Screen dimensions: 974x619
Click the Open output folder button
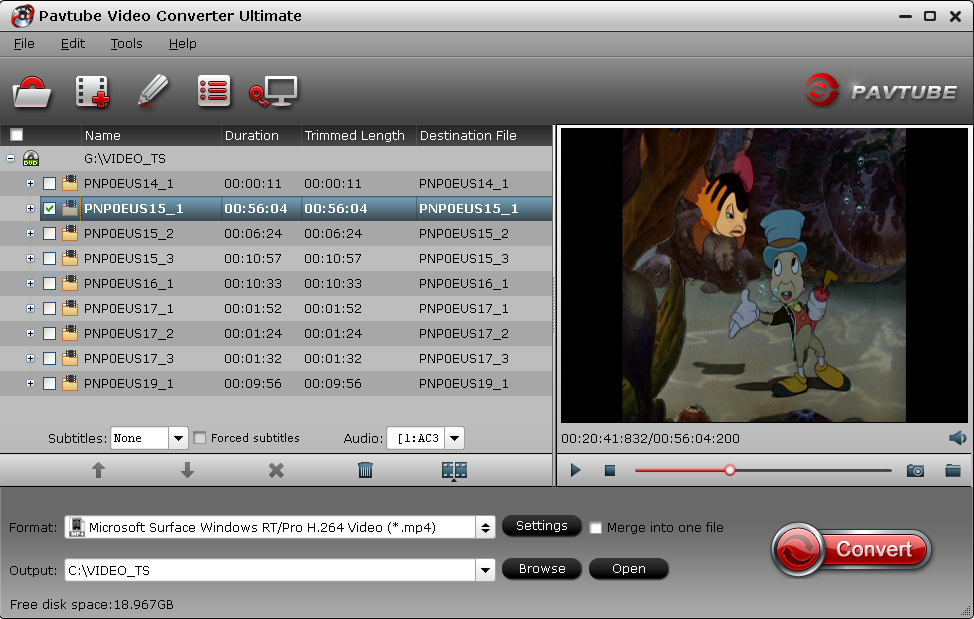(x=629, y=569)
